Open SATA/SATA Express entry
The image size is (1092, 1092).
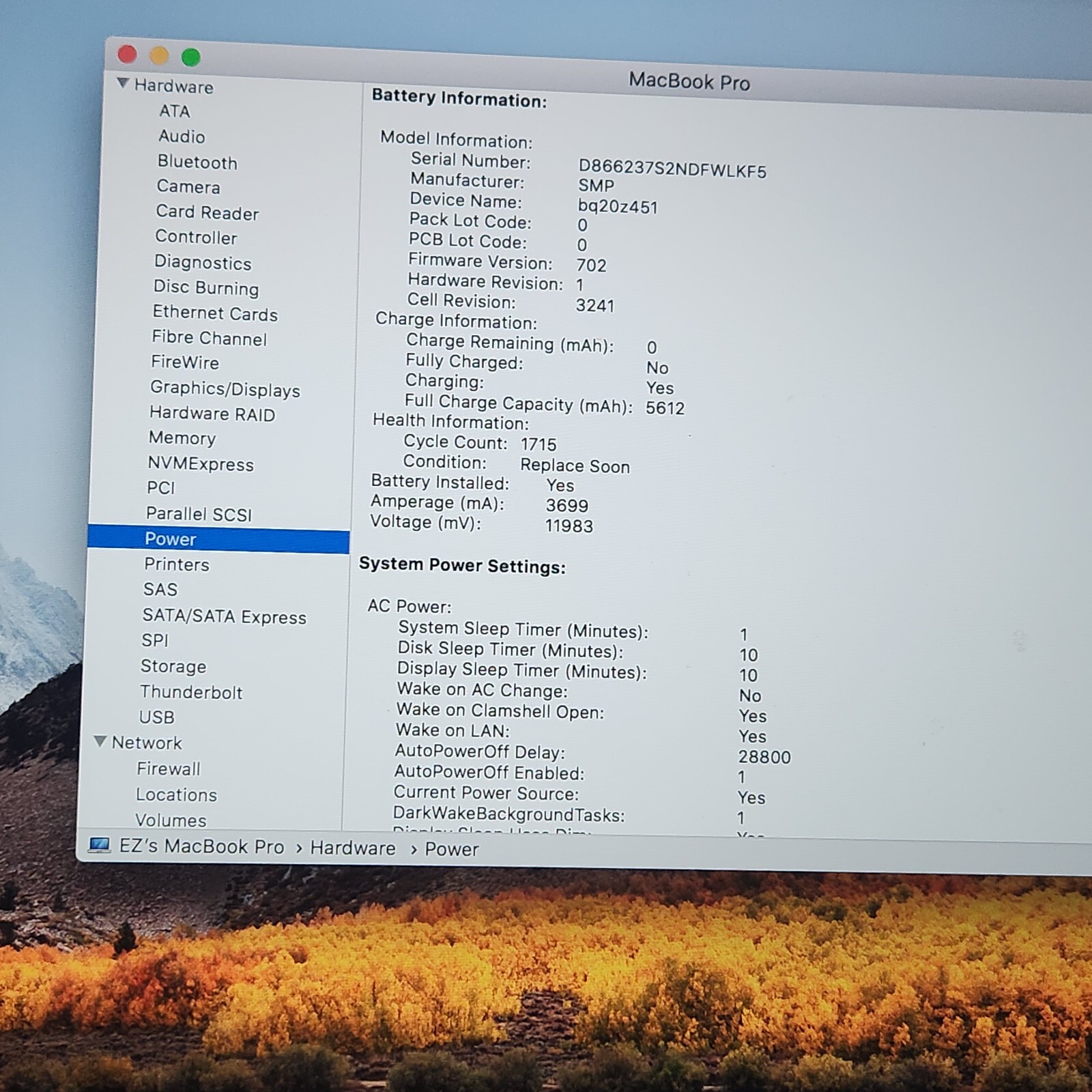pyautogui.click(x=225, y=616)
